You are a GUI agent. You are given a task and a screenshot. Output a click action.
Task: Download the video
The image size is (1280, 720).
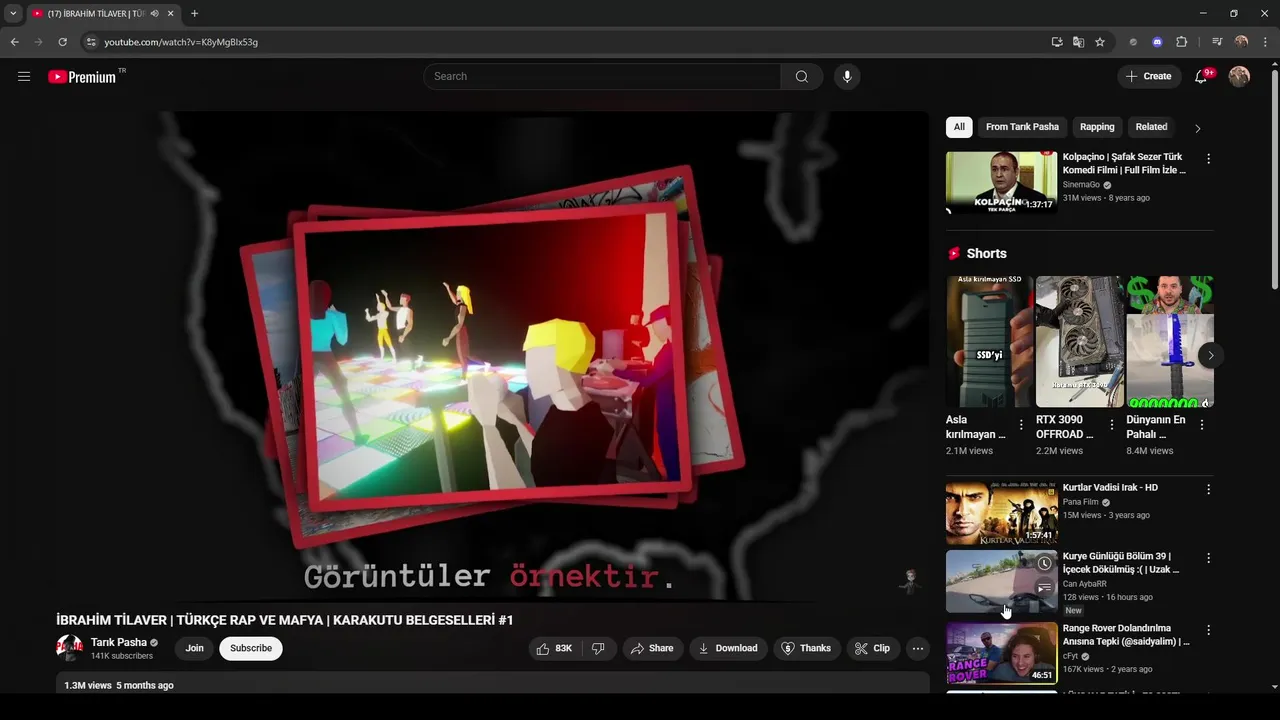coord(728,648)
